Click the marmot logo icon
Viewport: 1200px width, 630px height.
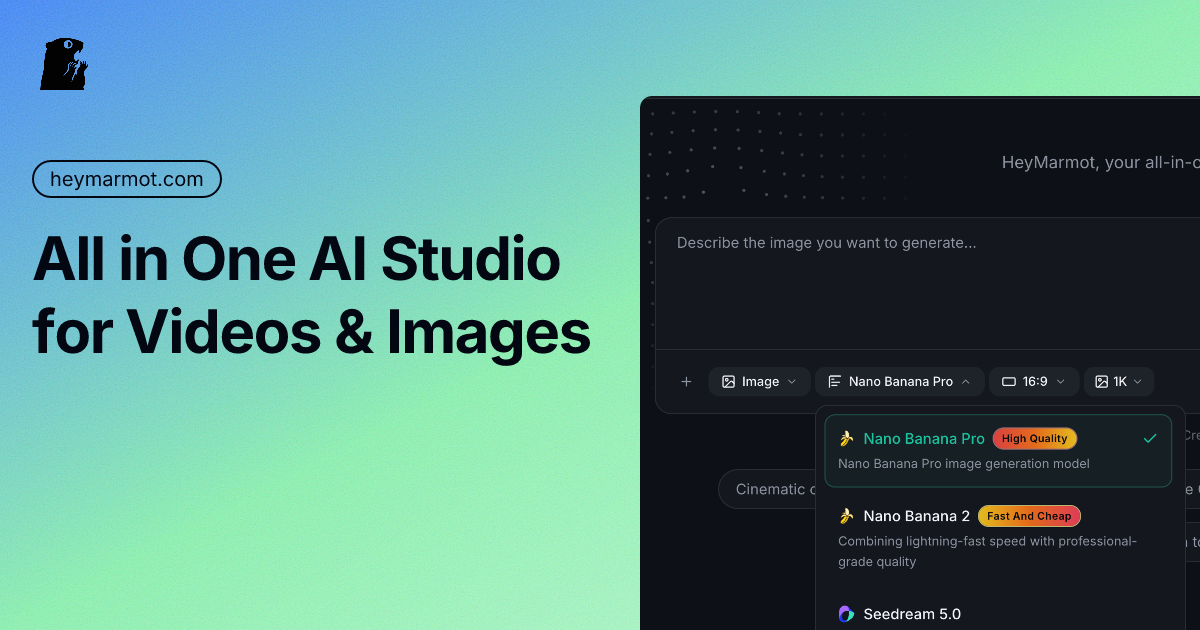click(64, 64)
